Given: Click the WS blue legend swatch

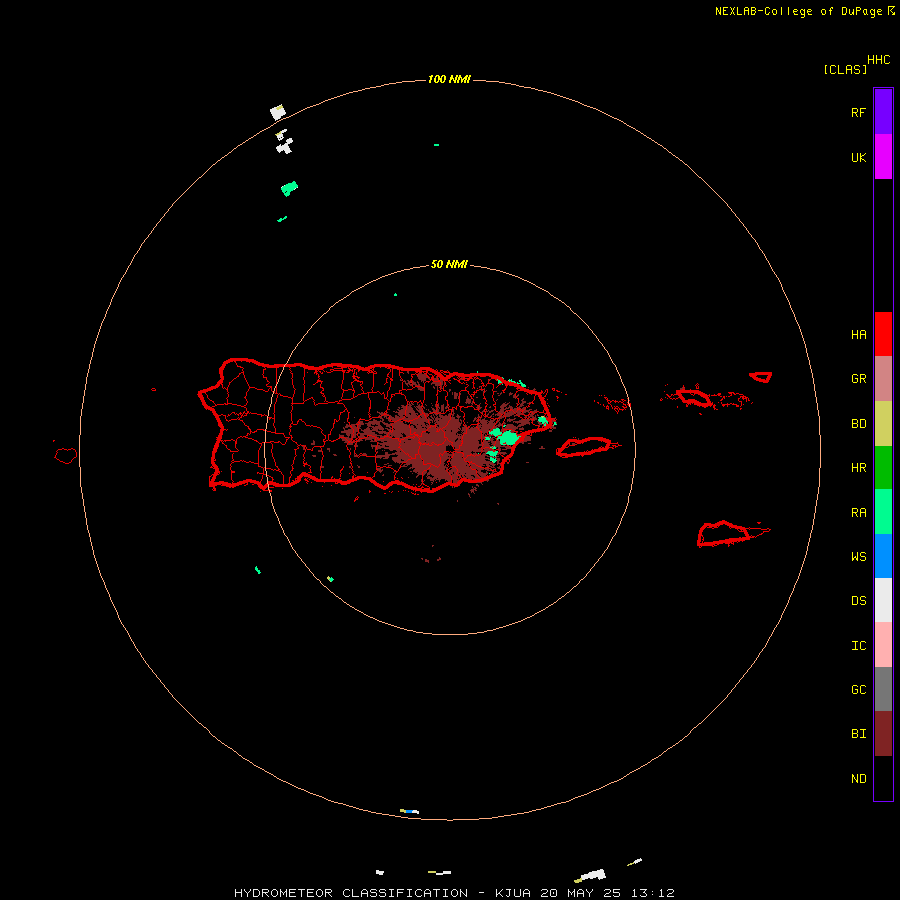Looking at the screenshot, I should (x=883, y=556).
